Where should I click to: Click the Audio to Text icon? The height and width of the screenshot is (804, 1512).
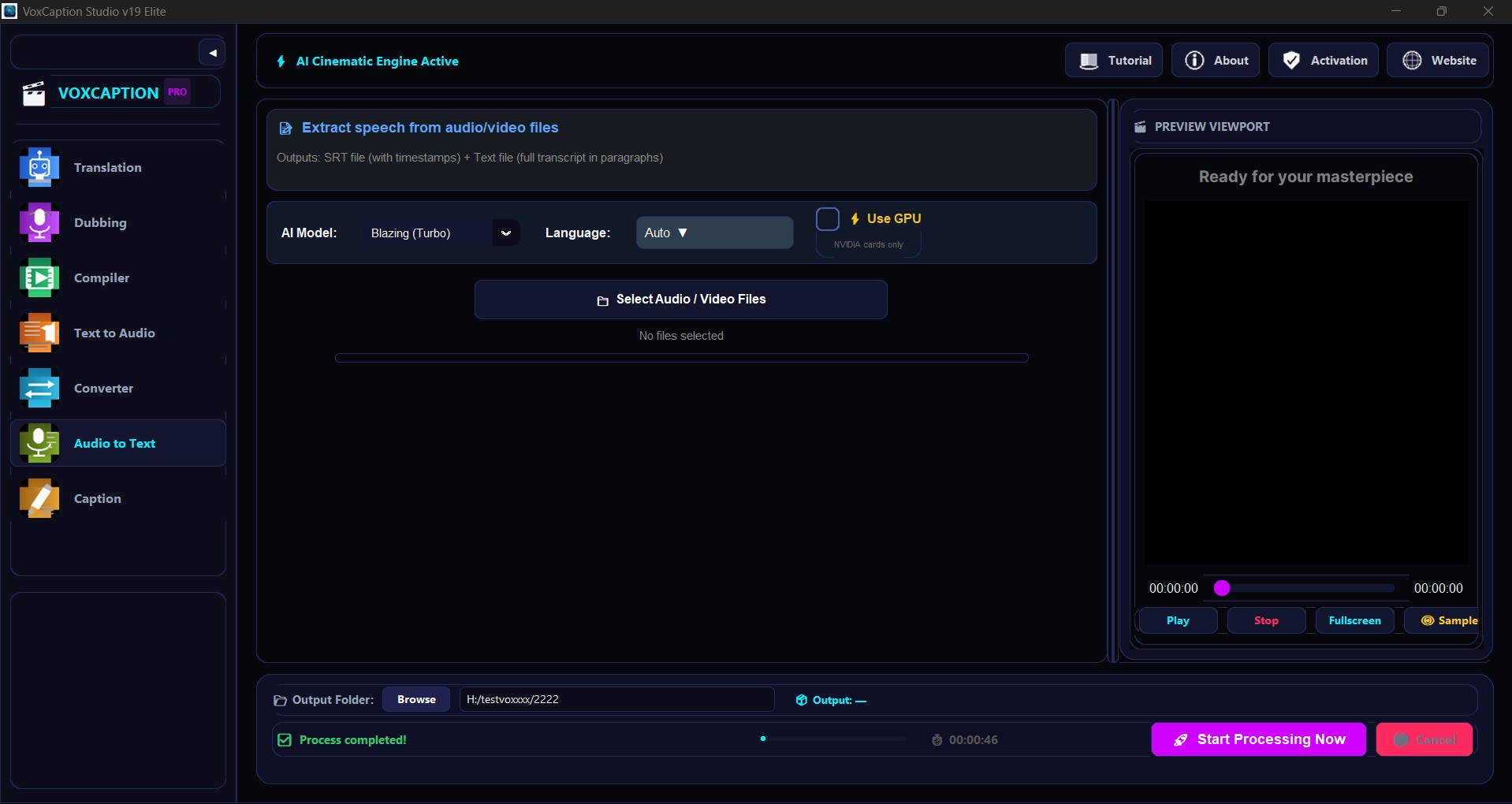pos(39,443)
